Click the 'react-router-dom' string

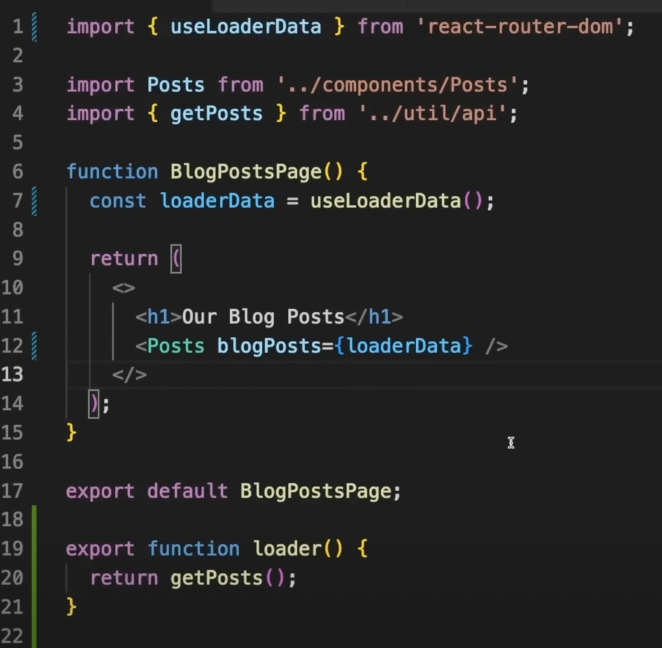click(x=520, y=27)
